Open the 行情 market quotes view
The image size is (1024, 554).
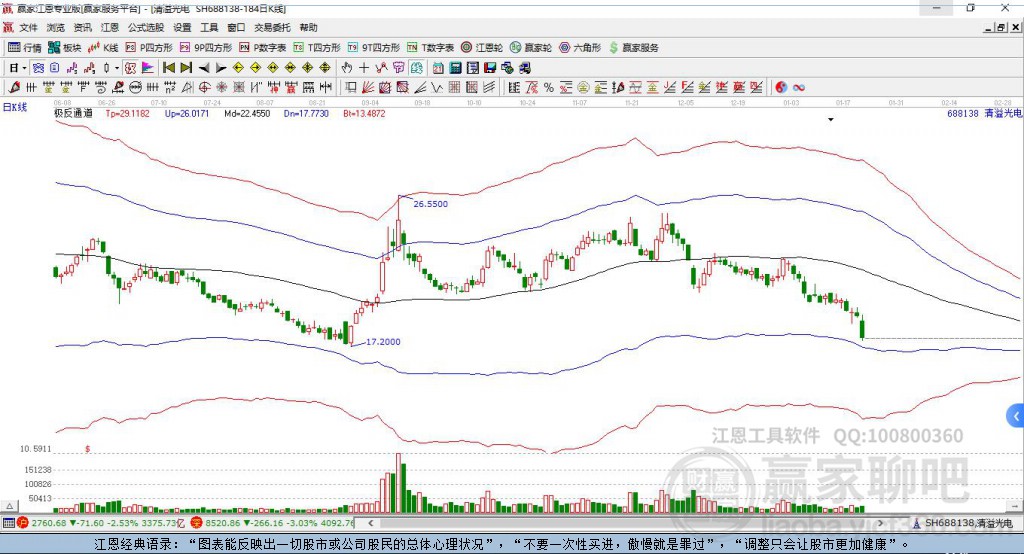point(25,48)
